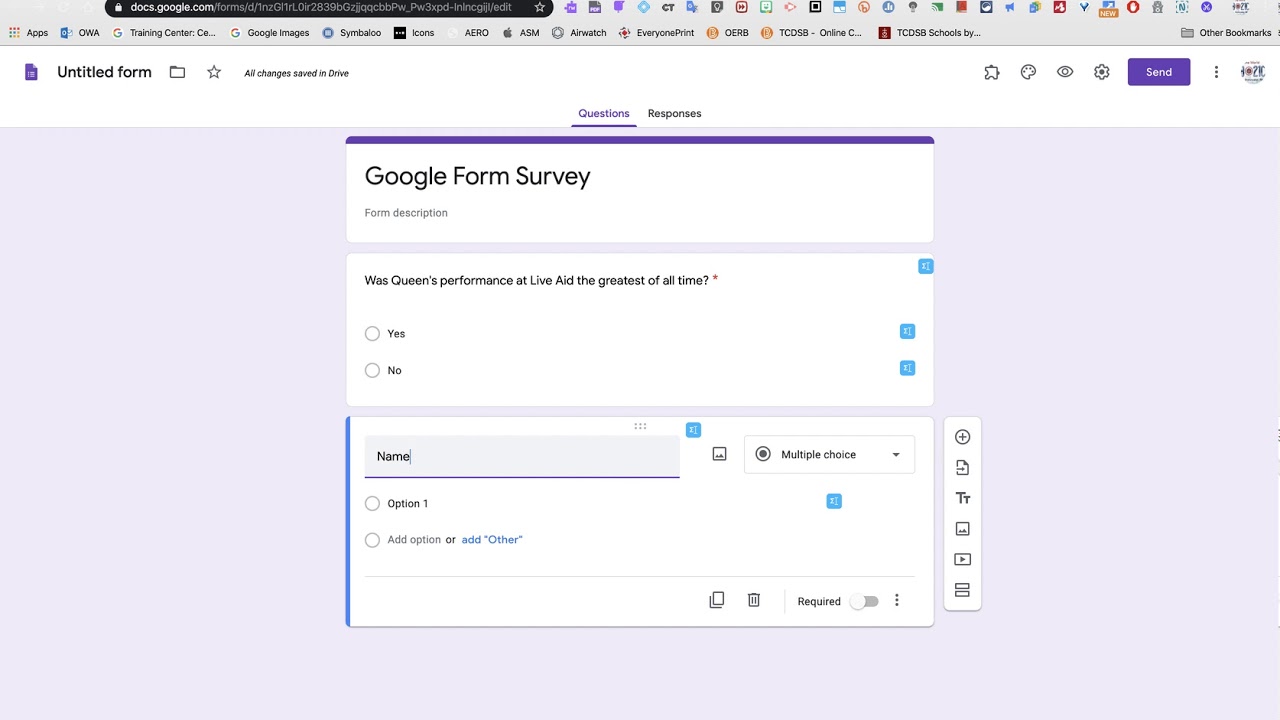Open form more options menu near Send
Screen dimensions: 1280x720
pyautogui.click(x=1216, y=72)
